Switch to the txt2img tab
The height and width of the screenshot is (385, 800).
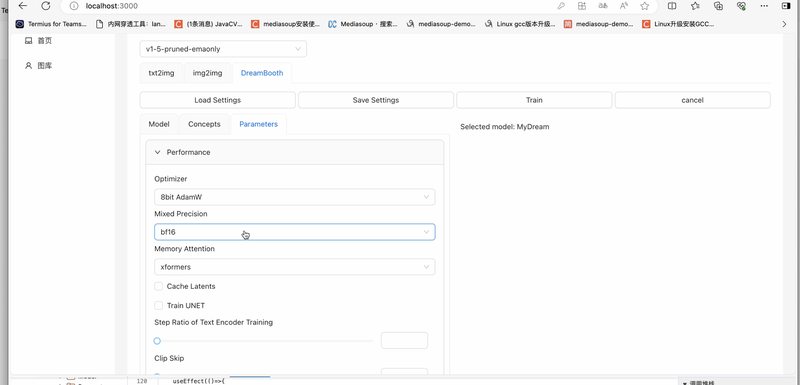point(161,73)
